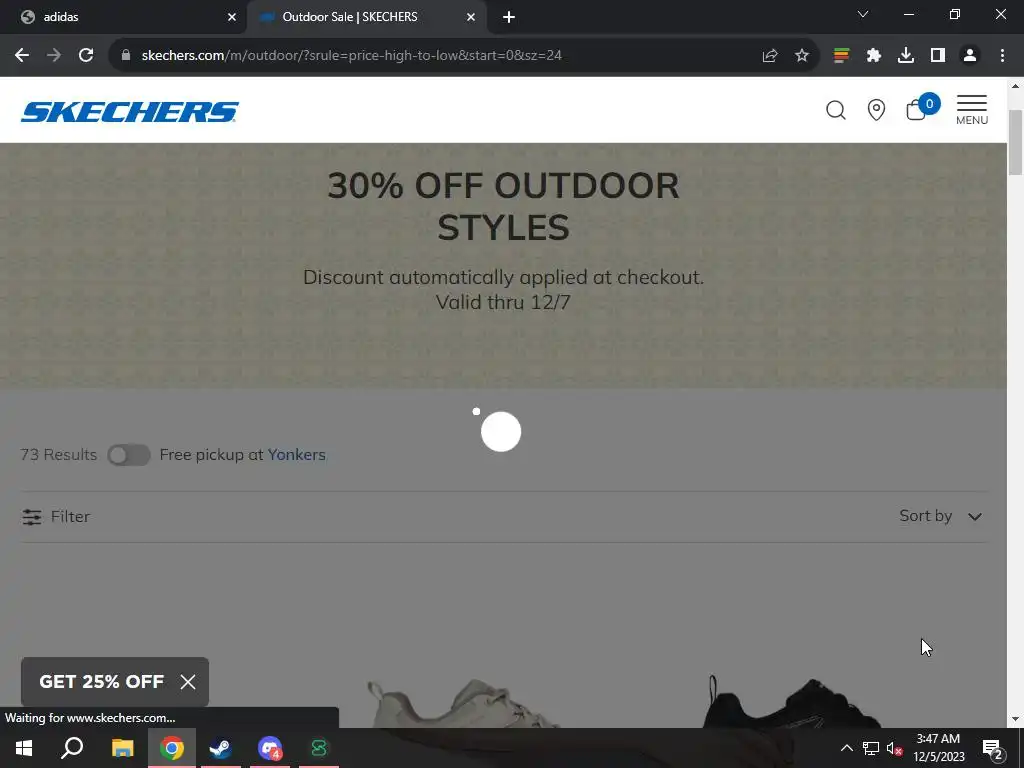Image resolution: width=1024 pixels, height=768 pixels.
Task: Open the taskbar clock and date
Action: [x=938, y=748]
